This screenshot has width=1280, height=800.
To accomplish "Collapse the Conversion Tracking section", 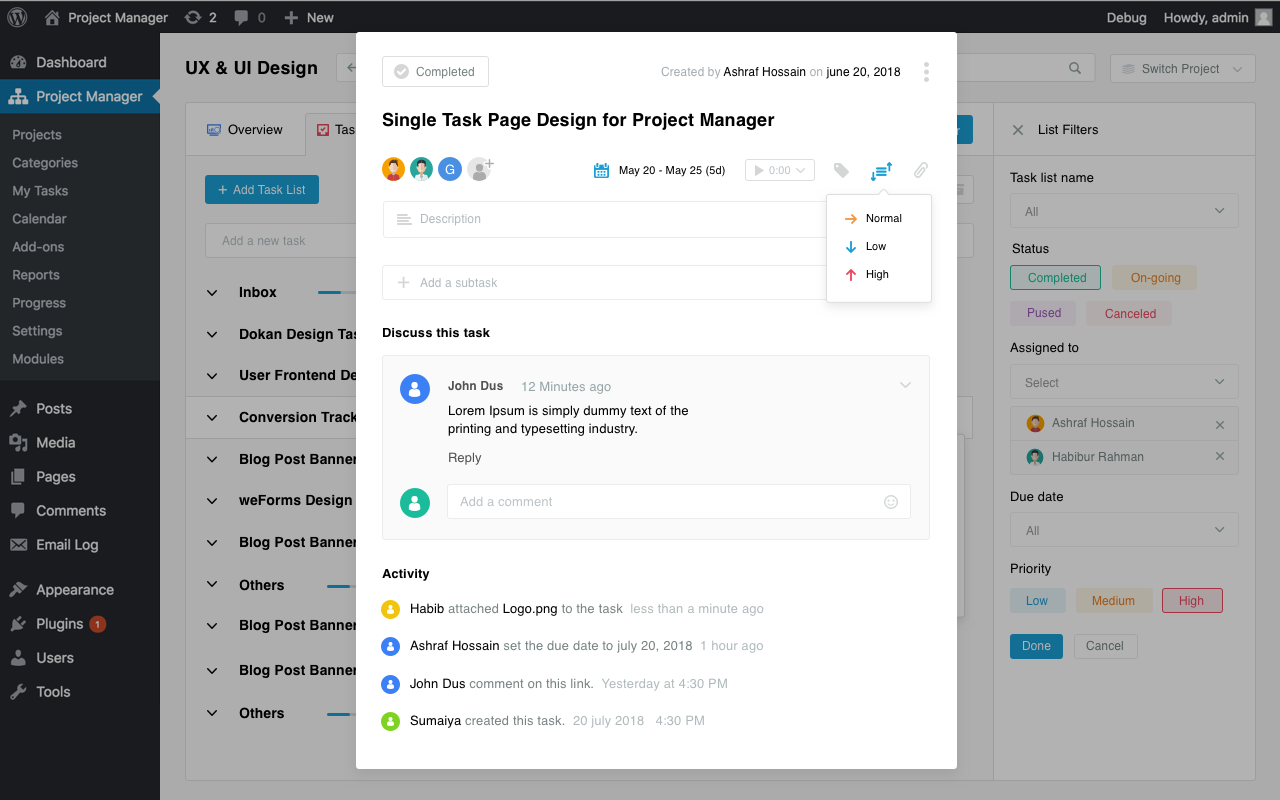I will coord(212,417).
